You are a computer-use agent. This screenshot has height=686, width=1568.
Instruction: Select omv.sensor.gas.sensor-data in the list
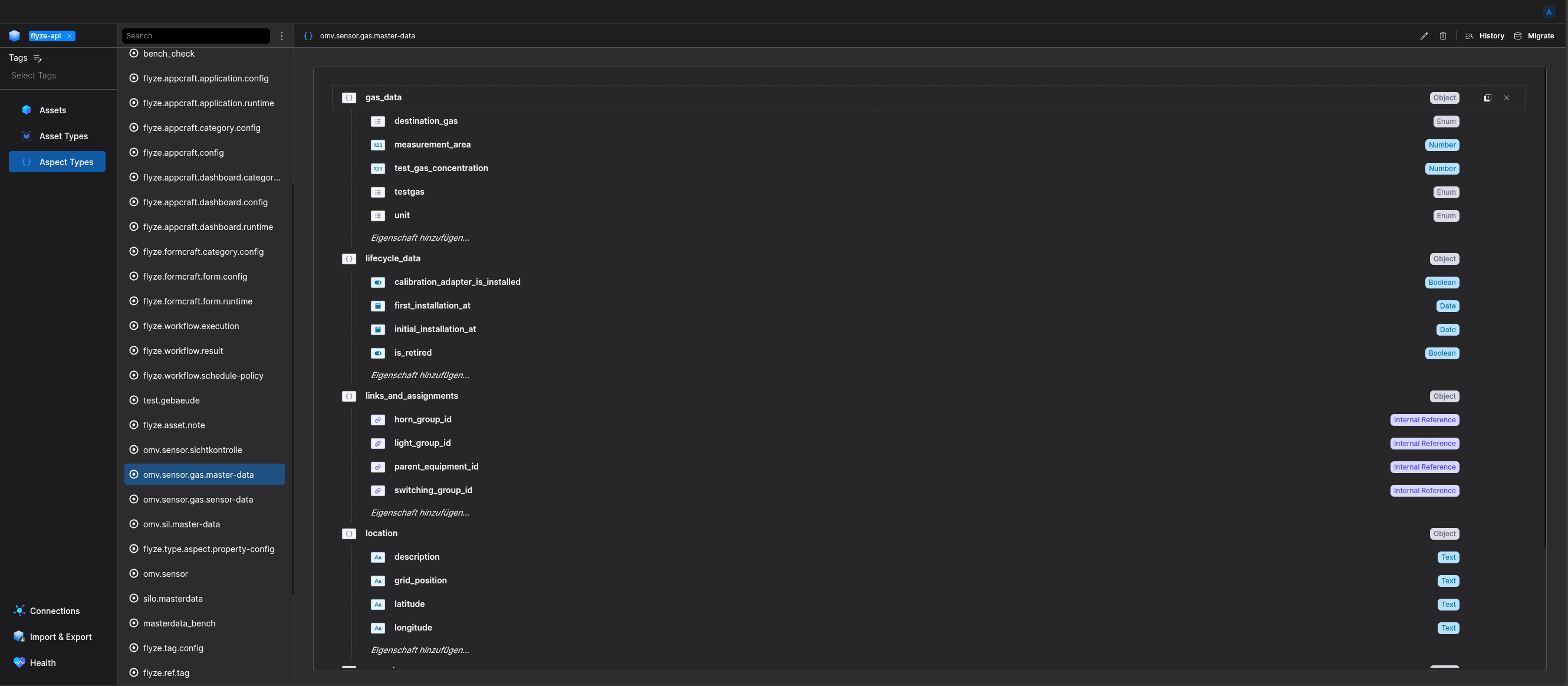coord(198,499)
